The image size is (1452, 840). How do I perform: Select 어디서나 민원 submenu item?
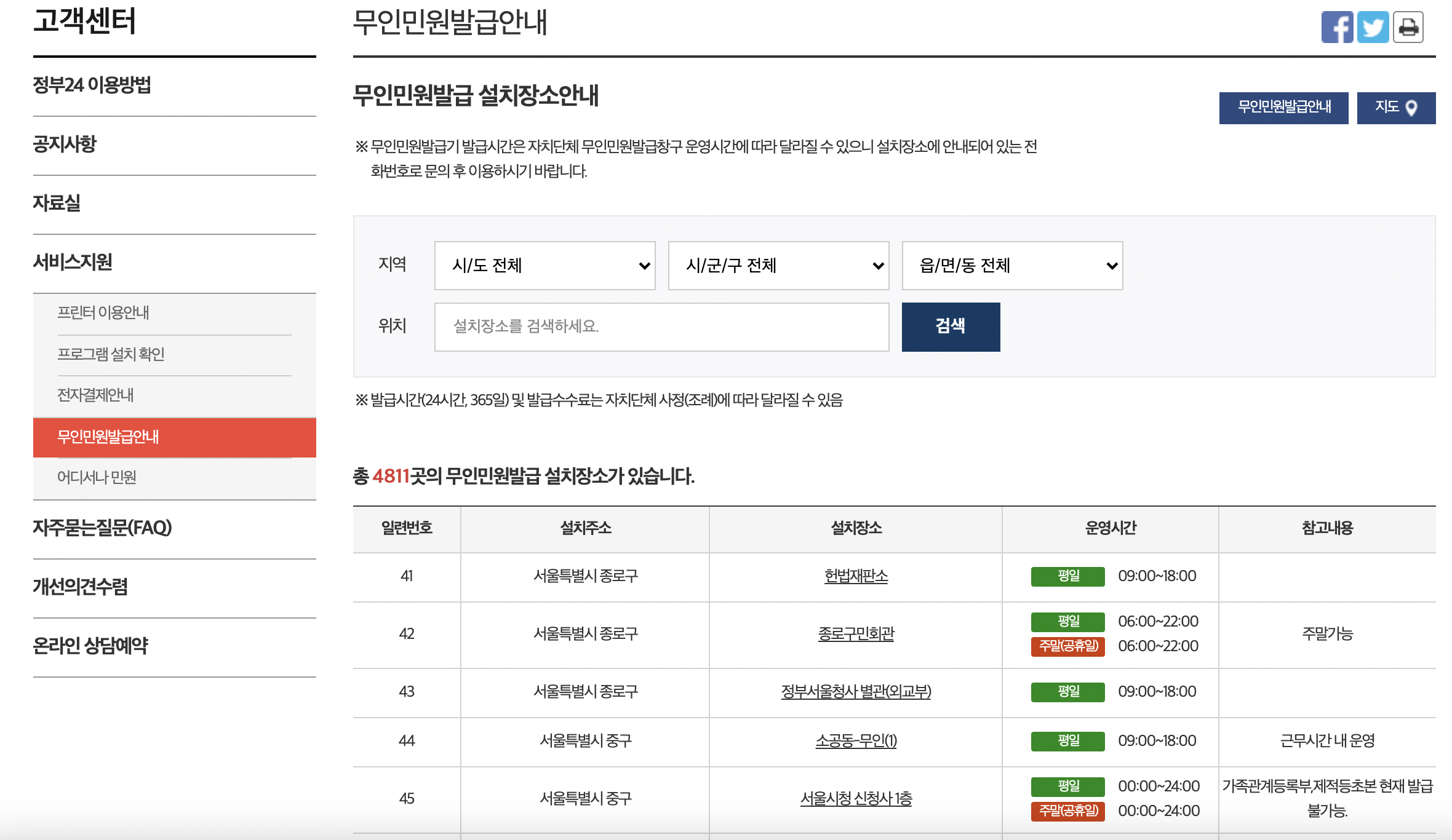click(x=97, y=477)
